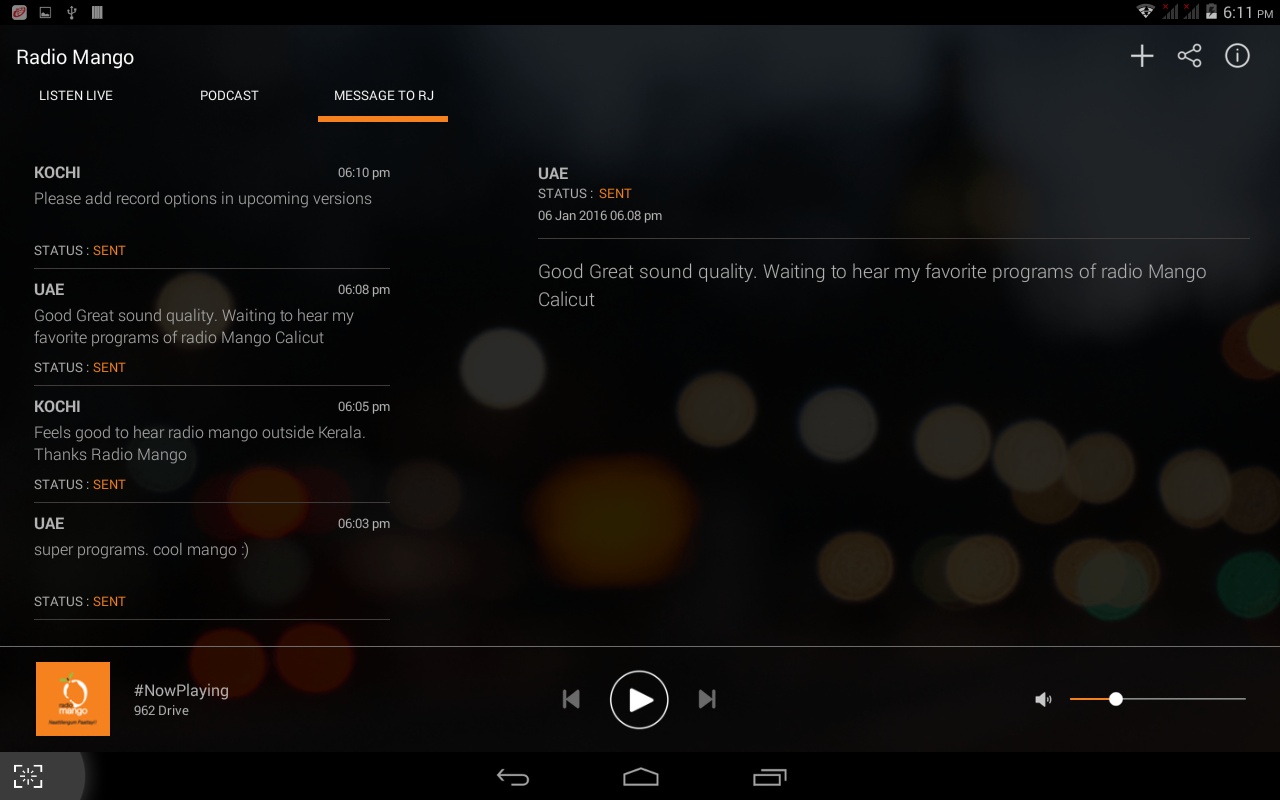Viewport: 1280px width, 800px height.
Task: Open the Kochi message about record options
Action: (x=212, y=211)
